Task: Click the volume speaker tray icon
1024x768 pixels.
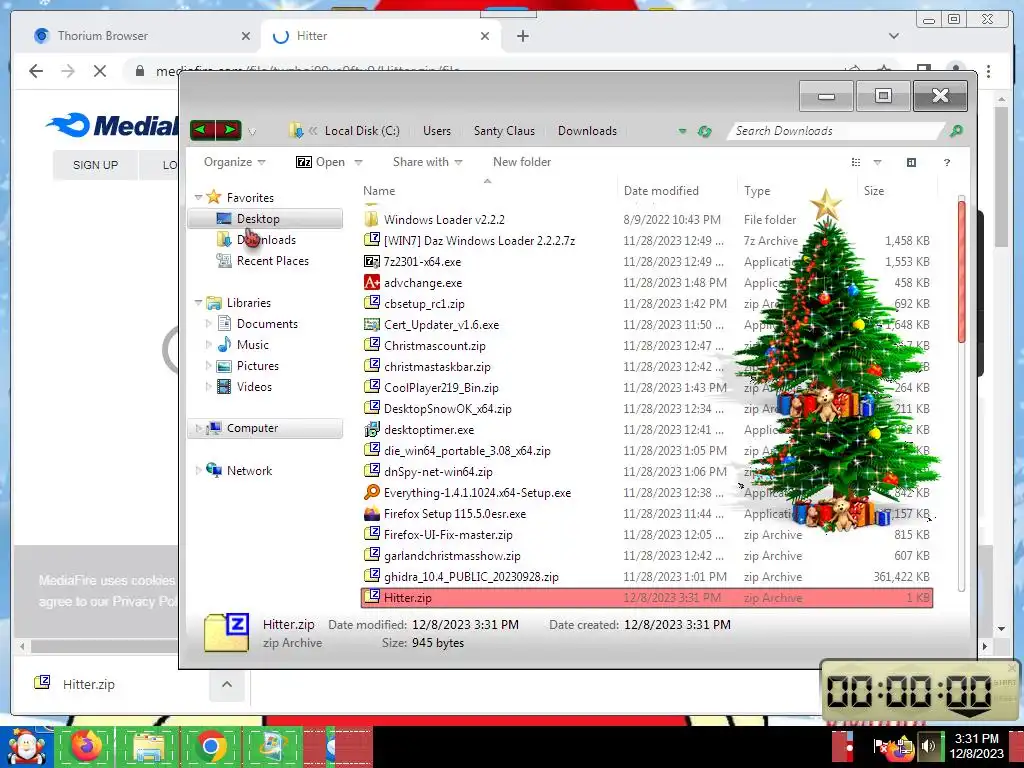Action: 928,745
